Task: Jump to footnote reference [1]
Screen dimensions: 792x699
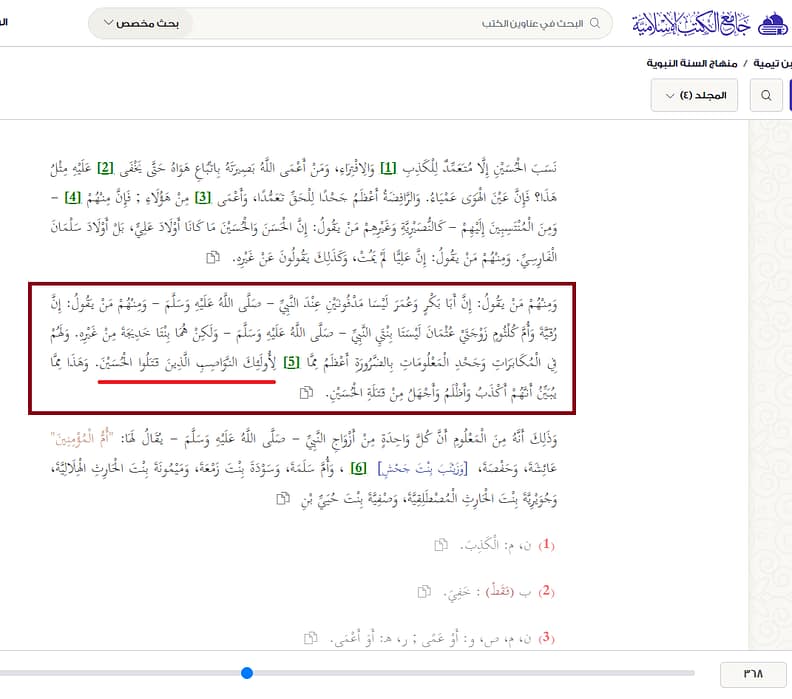Action: (x=388, y=168)
